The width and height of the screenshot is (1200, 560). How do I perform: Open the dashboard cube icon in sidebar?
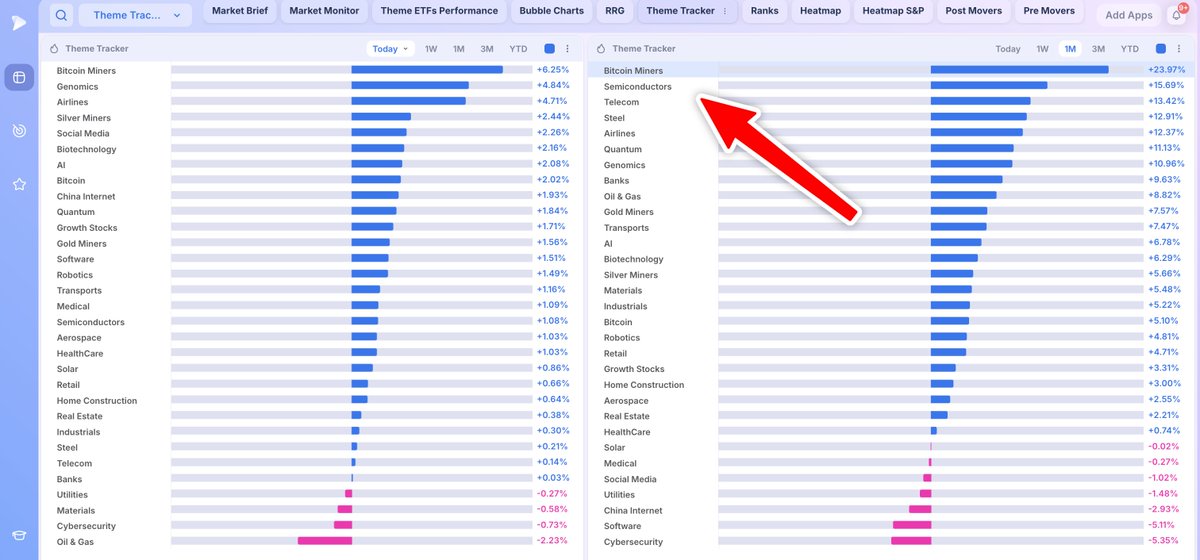point(19,77)
